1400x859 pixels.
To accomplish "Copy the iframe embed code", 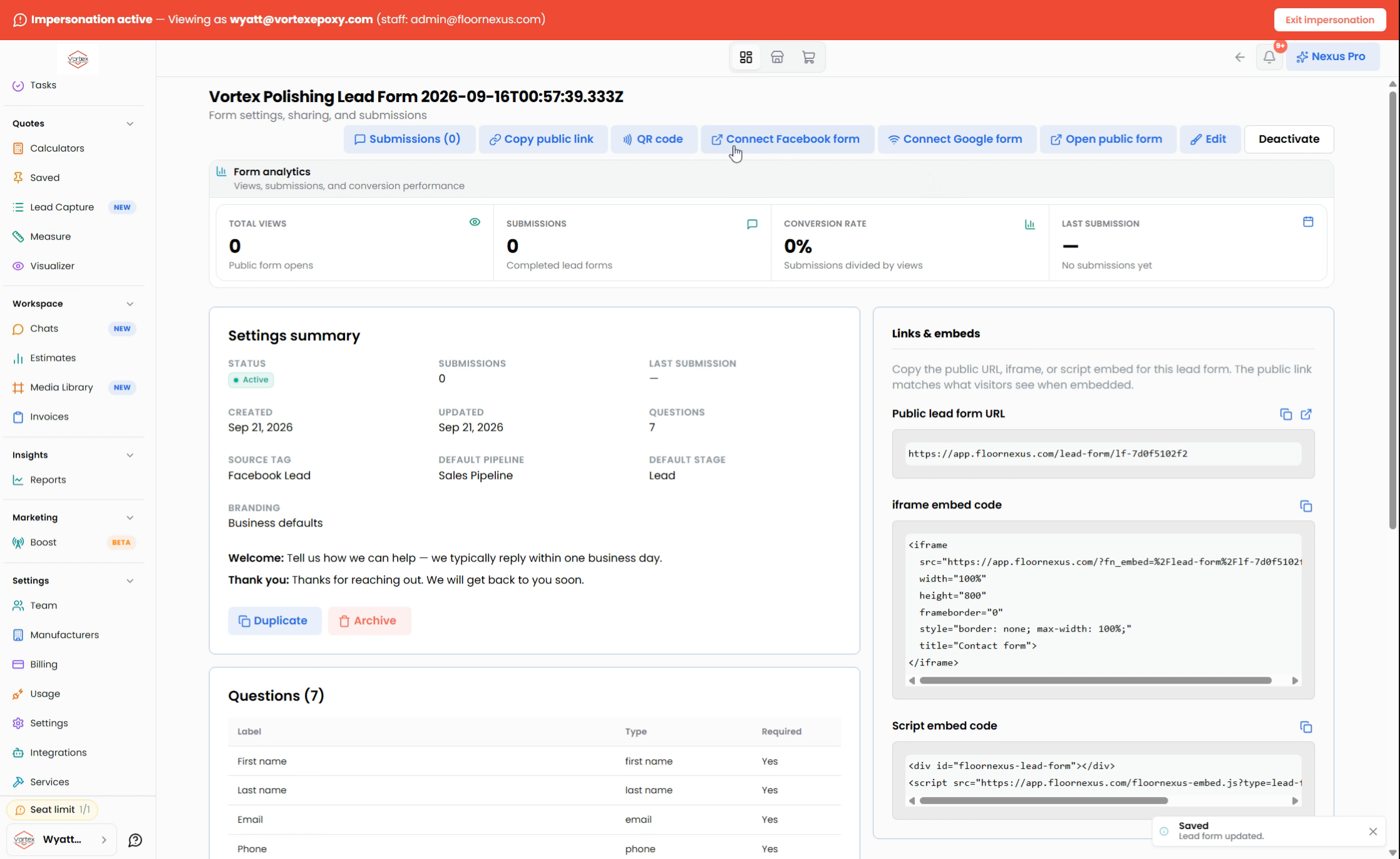I will (1305, 505).
